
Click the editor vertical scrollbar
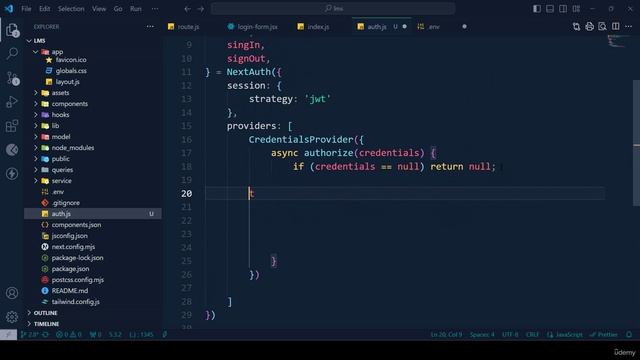(x=636, y=143)
